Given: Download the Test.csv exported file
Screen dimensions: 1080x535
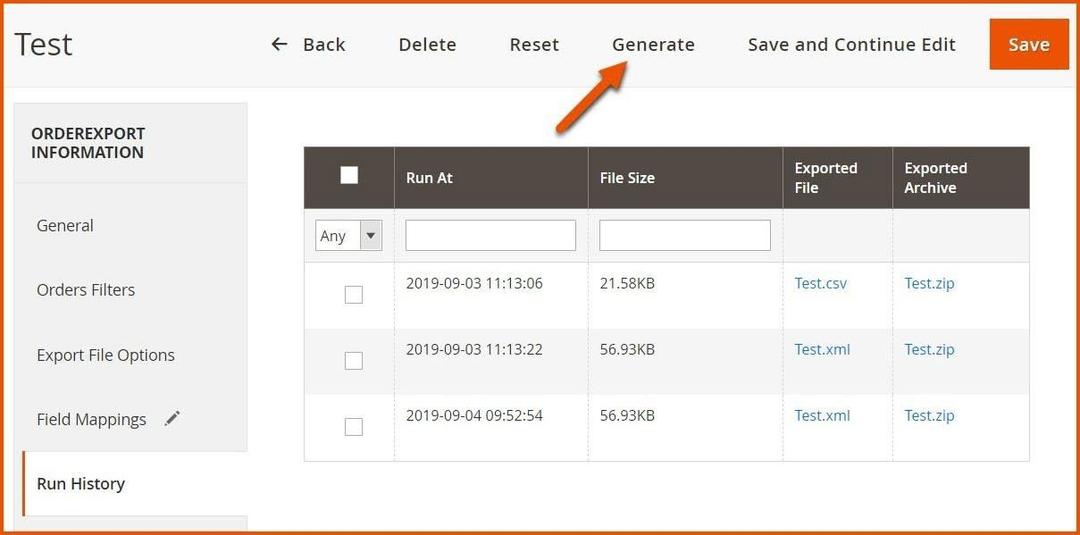Looking at the screenshot, I should pyautogui.click(x=820, y=284).
